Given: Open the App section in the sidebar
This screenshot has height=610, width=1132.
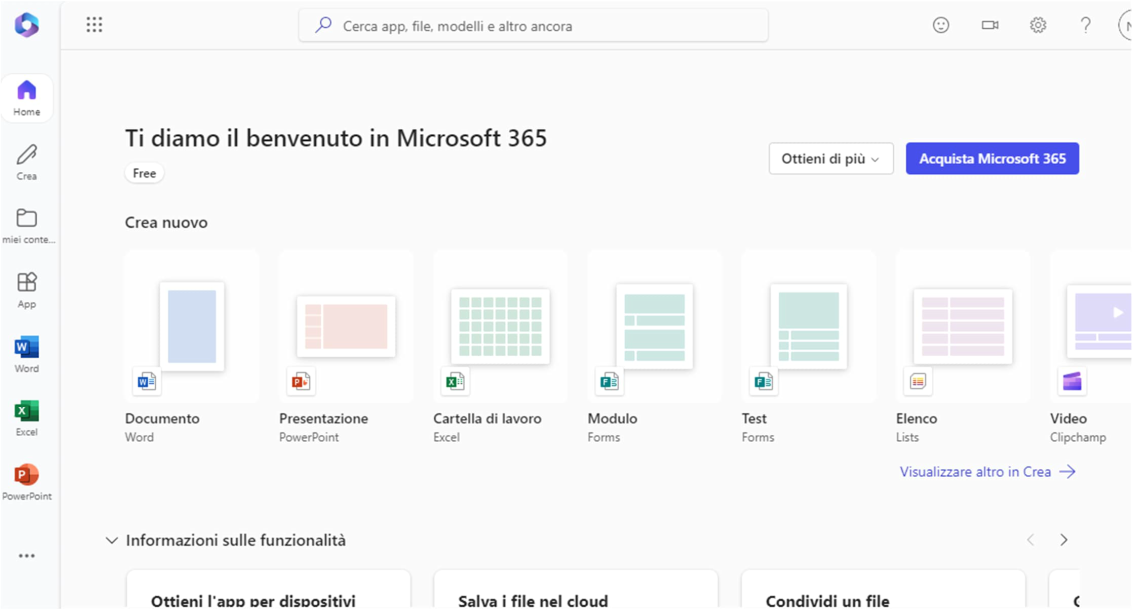Looking at the screenshot, I should click(27, 290).
